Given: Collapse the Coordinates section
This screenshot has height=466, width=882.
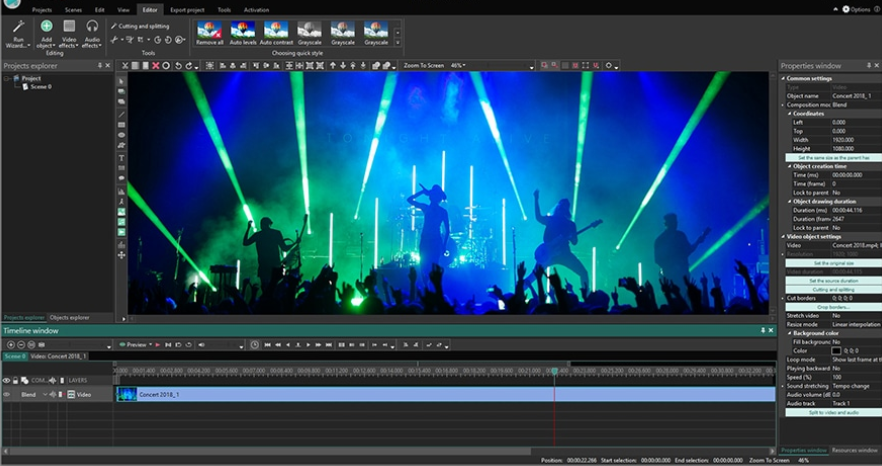Looking at the screenshot, I should 789,114.
